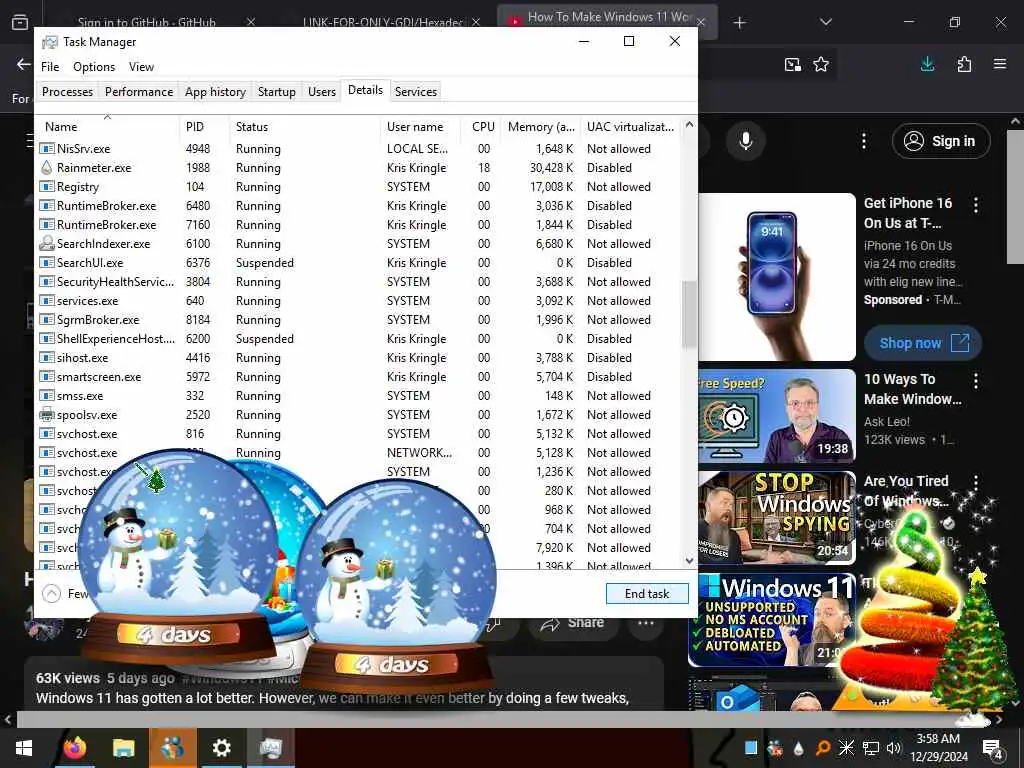Viewport: 1024px width, 768px height.
Task: Sort by the CPU column header
Action: (482, 127)
